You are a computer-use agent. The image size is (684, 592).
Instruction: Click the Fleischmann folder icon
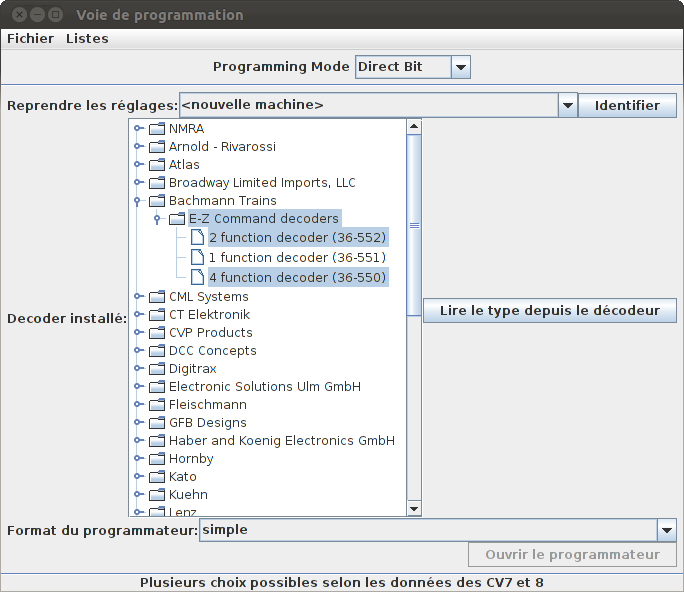click(x=157, y=405)
